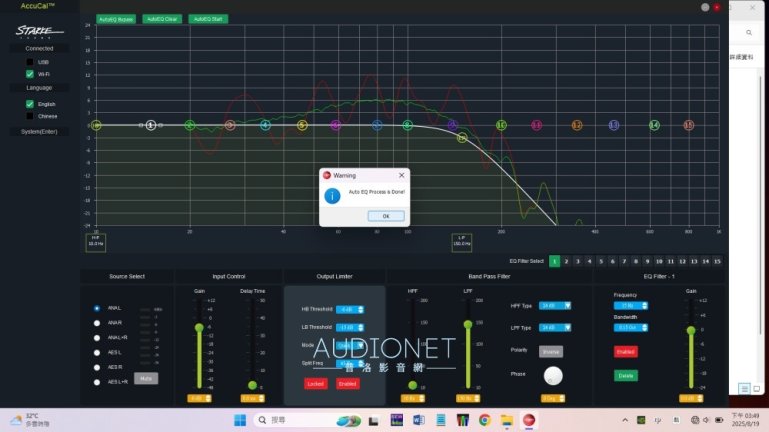Click the Polarity Inverse button
Viewport: 769px width, 432px height.
point(551,352)
